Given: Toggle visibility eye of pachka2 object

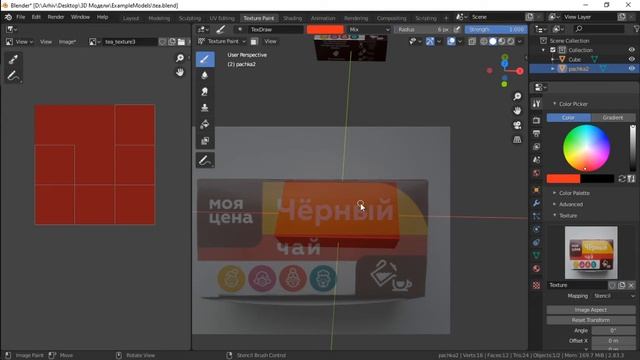Looking at the screenshot, I should point(631,69).
